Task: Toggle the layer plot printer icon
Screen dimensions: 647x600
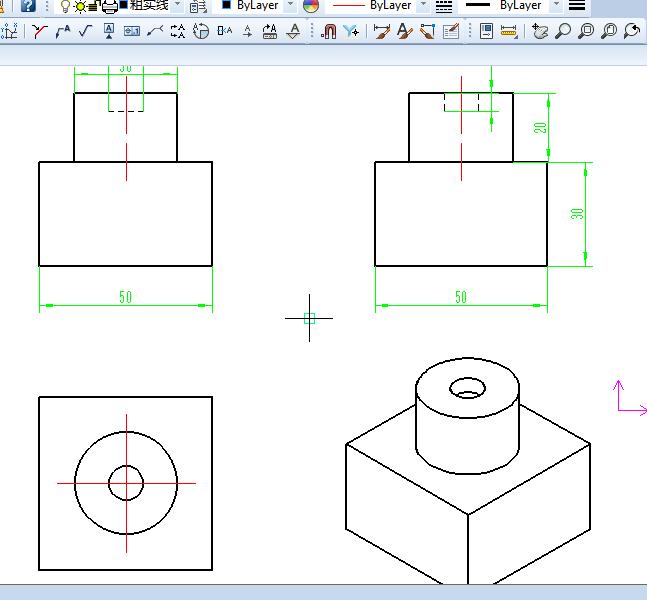Action: pyautogui.click(x=109, y=5)
